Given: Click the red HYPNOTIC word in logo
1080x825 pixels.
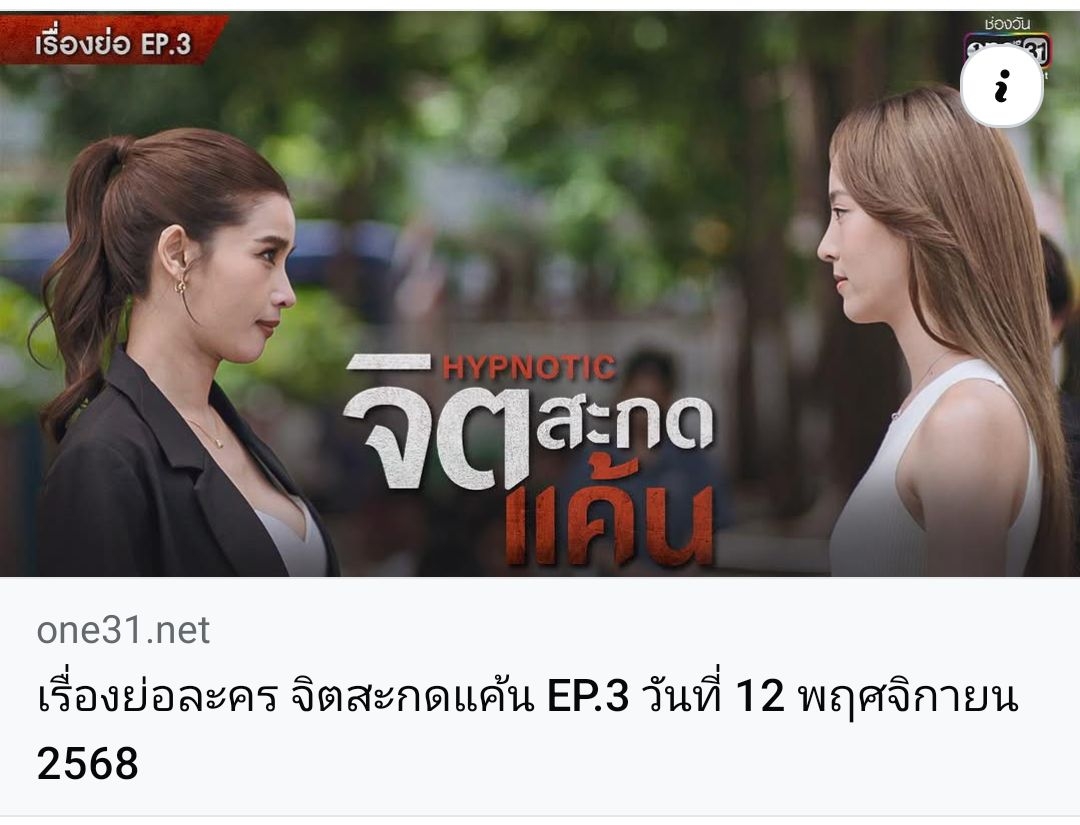Looking at the screenshot, I should click(x=529, y=367).
